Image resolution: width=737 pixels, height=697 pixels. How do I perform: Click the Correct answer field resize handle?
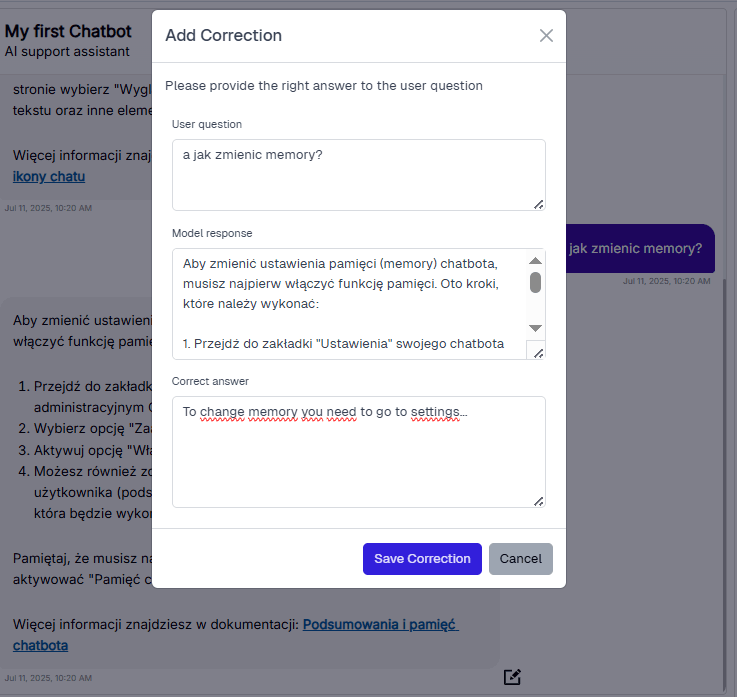(x=538, y=500)
